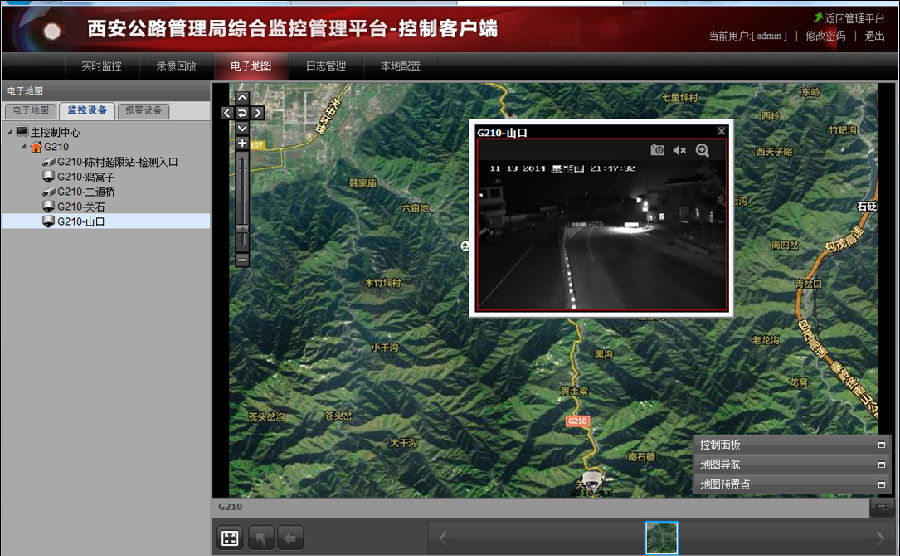Collapse the 主控制中心 tree node
This screenshot has width=900, height=556.
point(10,132)
